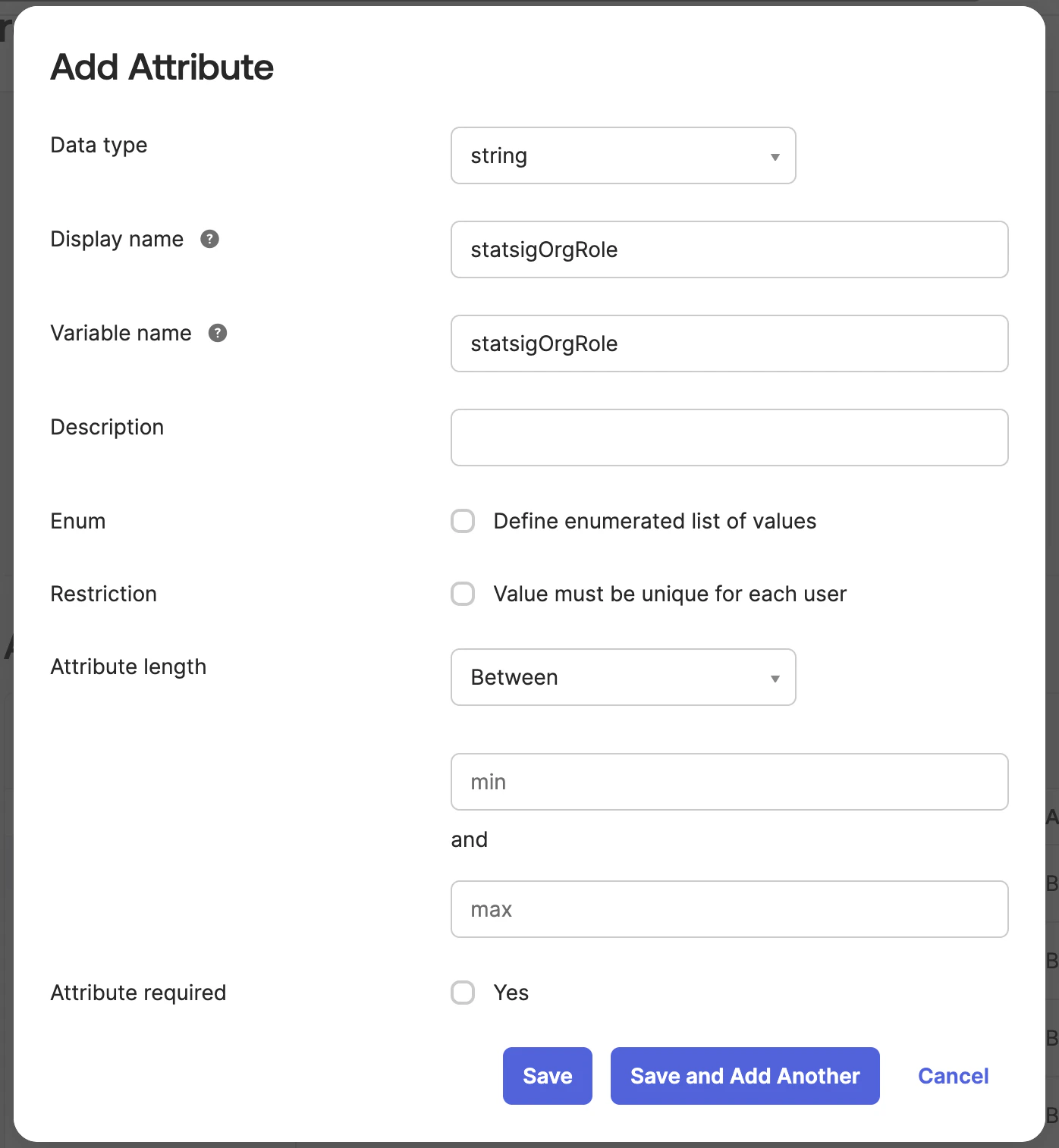The image size is (1059, 1148).
Task: Click the Cancel link
Action: pyautogui.click(x=953, y=1075)
